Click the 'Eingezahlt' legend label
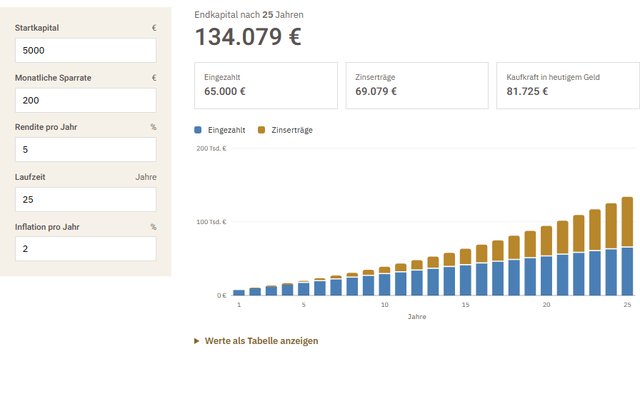The width and height of the screenshot is (640, 400). click(227, 130)
